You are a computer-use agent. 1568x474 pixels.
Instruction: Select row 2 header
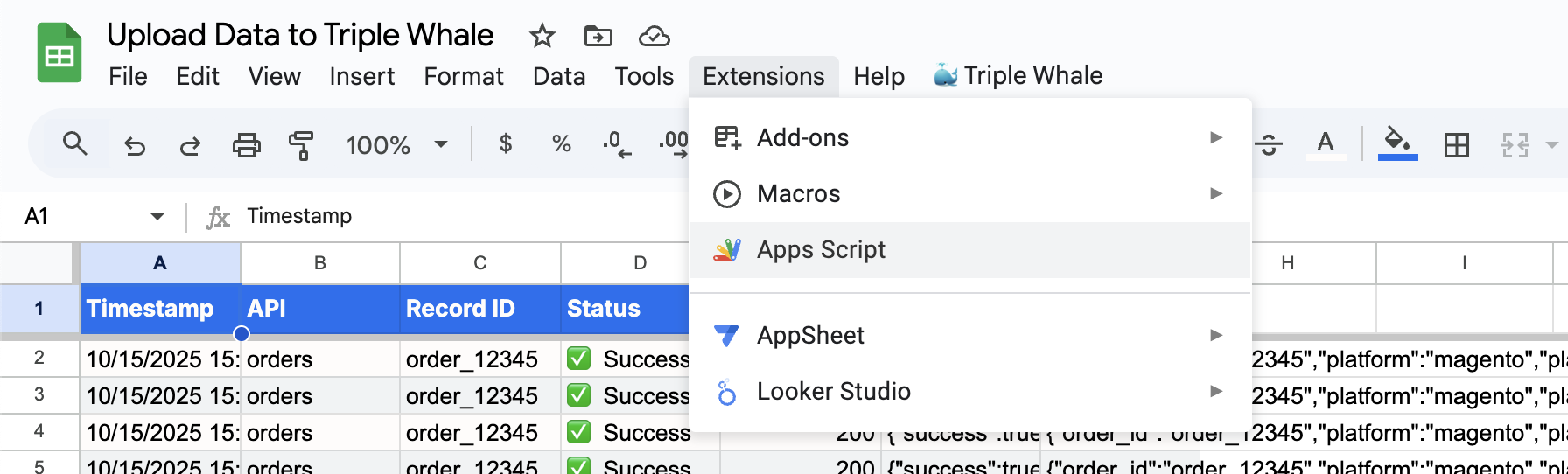[x=39, y=359]
